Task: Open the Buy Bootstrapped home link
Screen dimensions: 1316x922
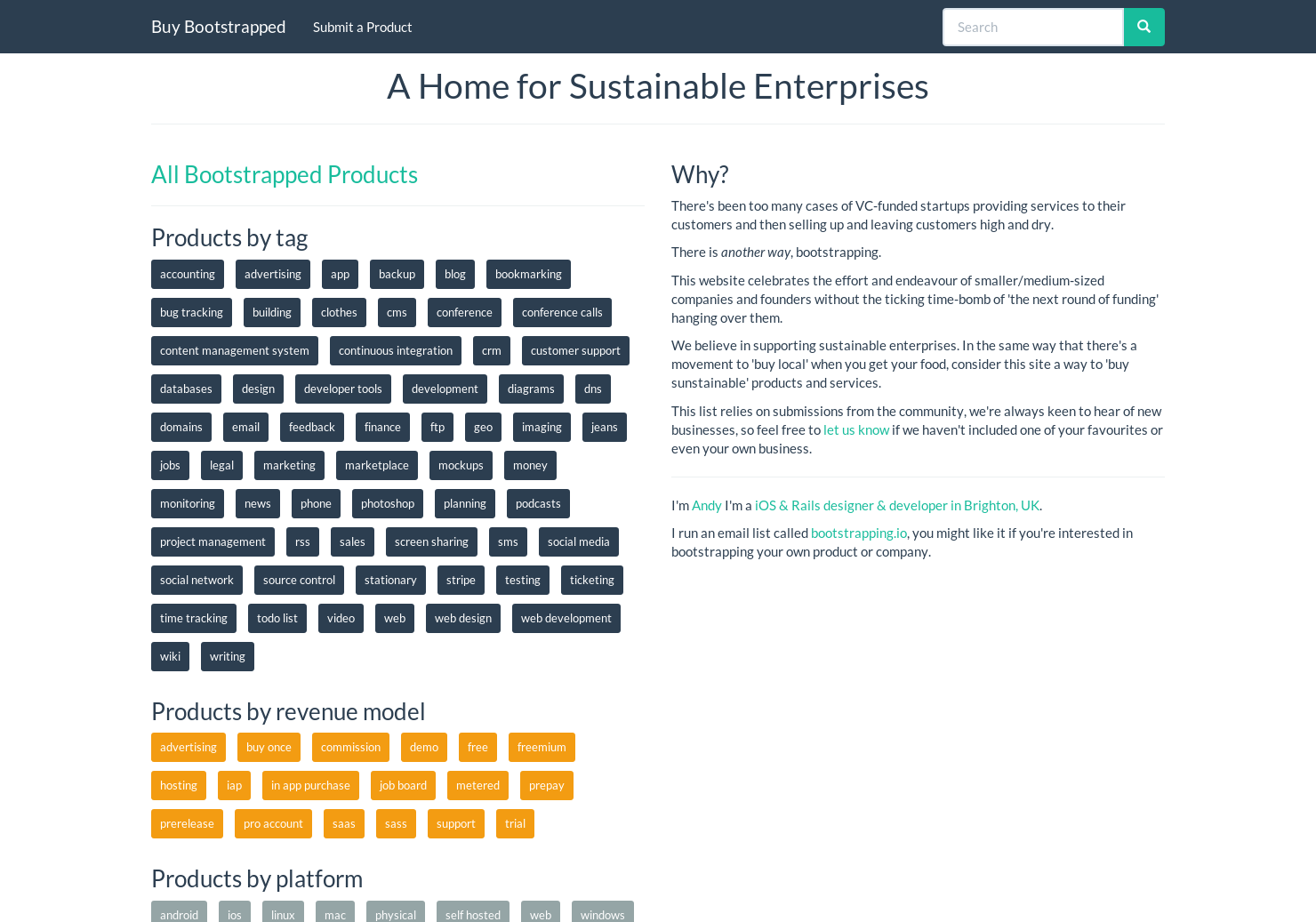Action: point(218,27)
